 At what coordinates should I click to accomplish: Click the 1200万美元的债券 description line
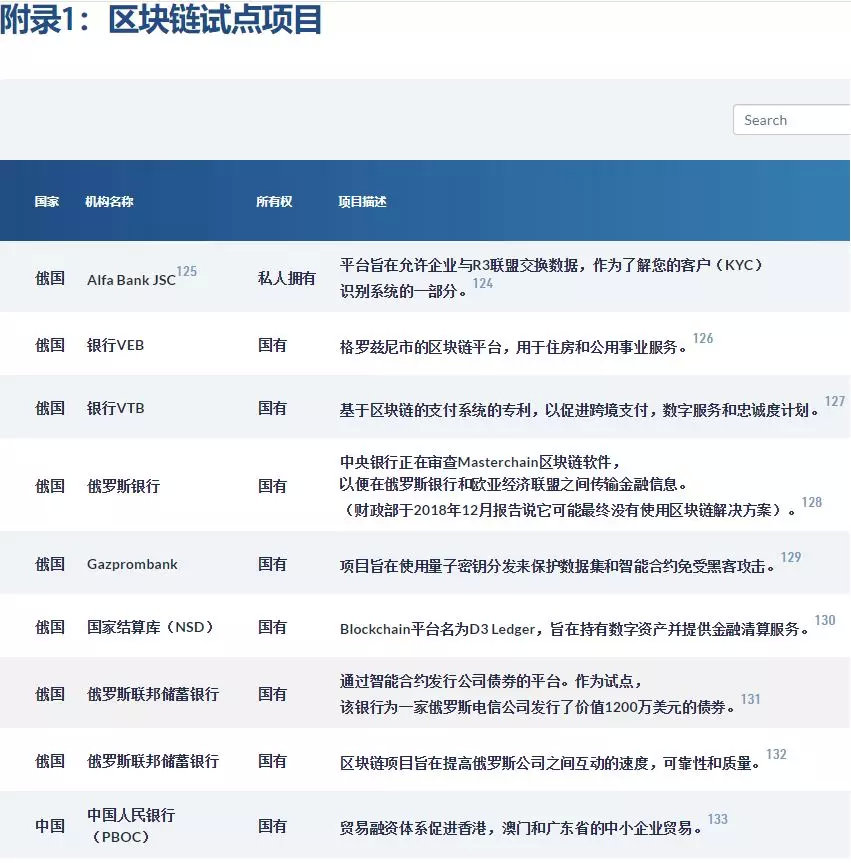point(537,707)
